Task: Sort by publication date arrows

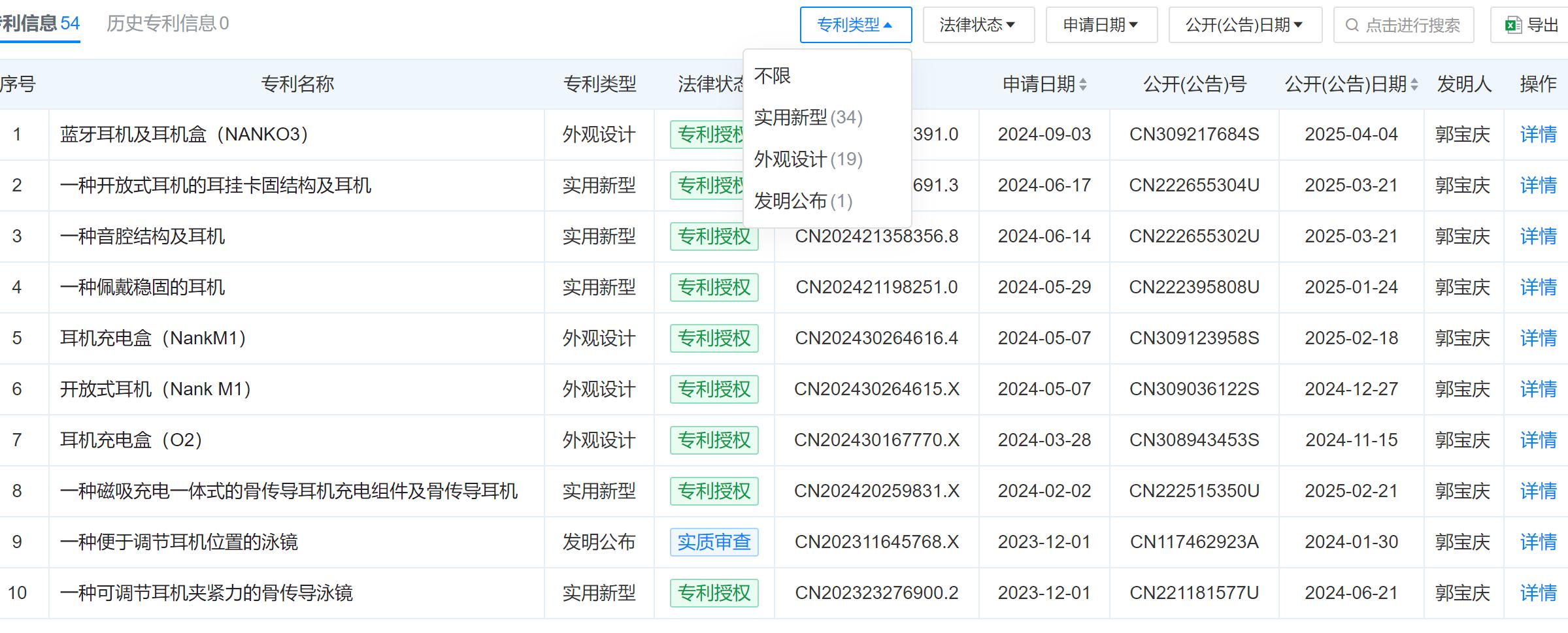Action: coord(1414,84)
